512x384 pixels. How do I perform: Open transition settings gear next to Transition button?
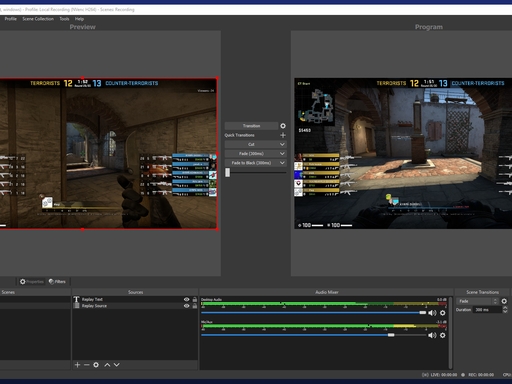coord(283,126)
